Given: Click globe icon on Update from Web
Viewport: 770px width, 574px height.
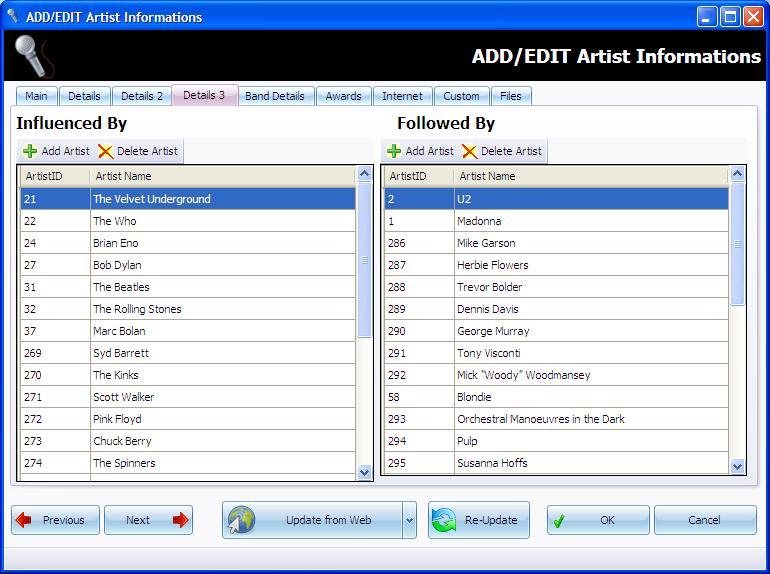Looking at the screenshot, I should point(241,520).
